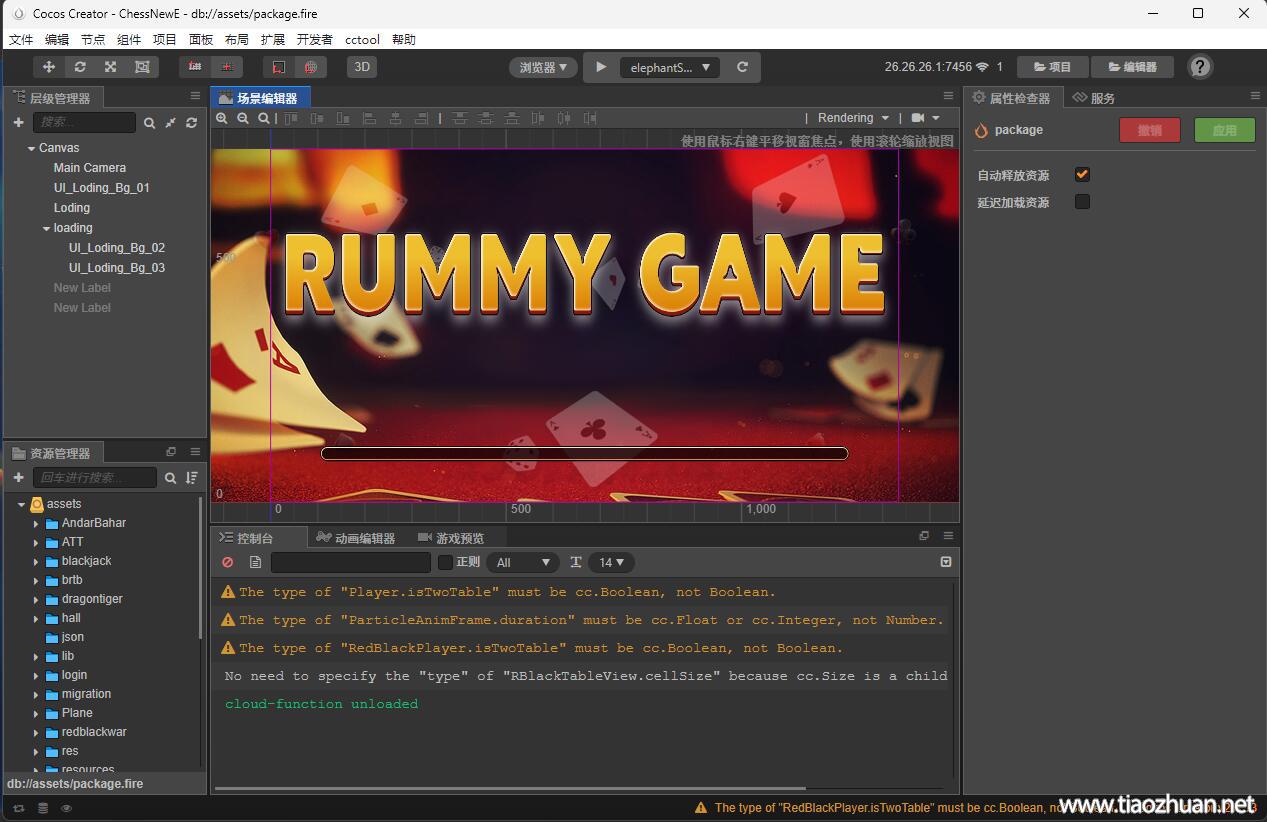This screenshot has width=1267, height=822.
Task: Click the green 应用 button
Action: 1224,130
